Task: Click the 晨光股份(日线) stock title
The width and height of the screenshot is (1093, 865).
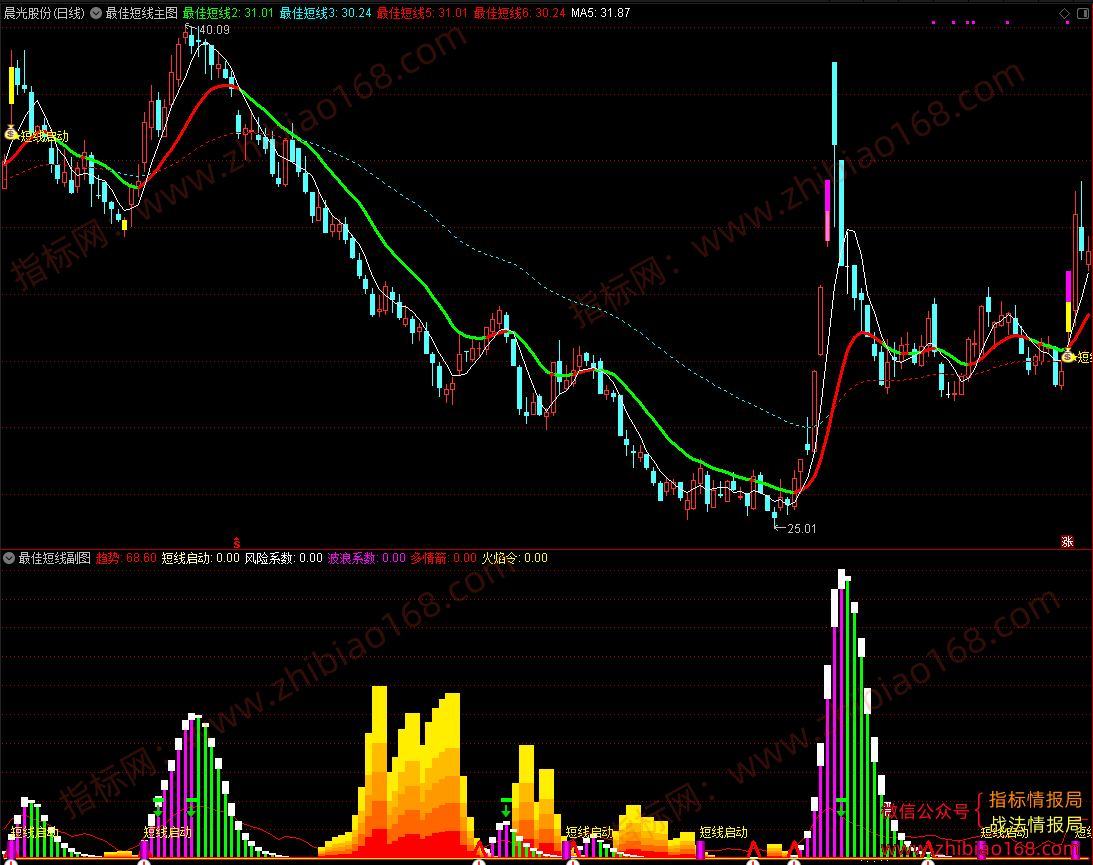Action: click(x=45, y=13)
